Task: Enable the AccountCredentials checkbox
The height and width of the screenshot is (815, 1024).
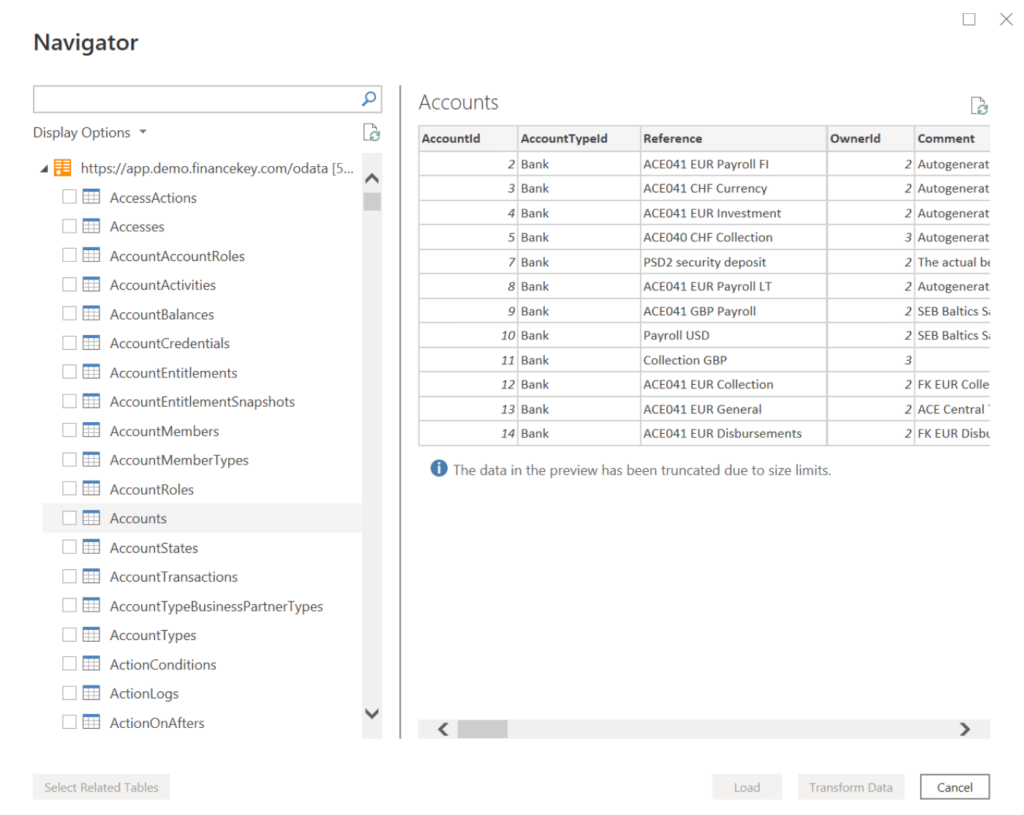Action: [x=69, y=343]
